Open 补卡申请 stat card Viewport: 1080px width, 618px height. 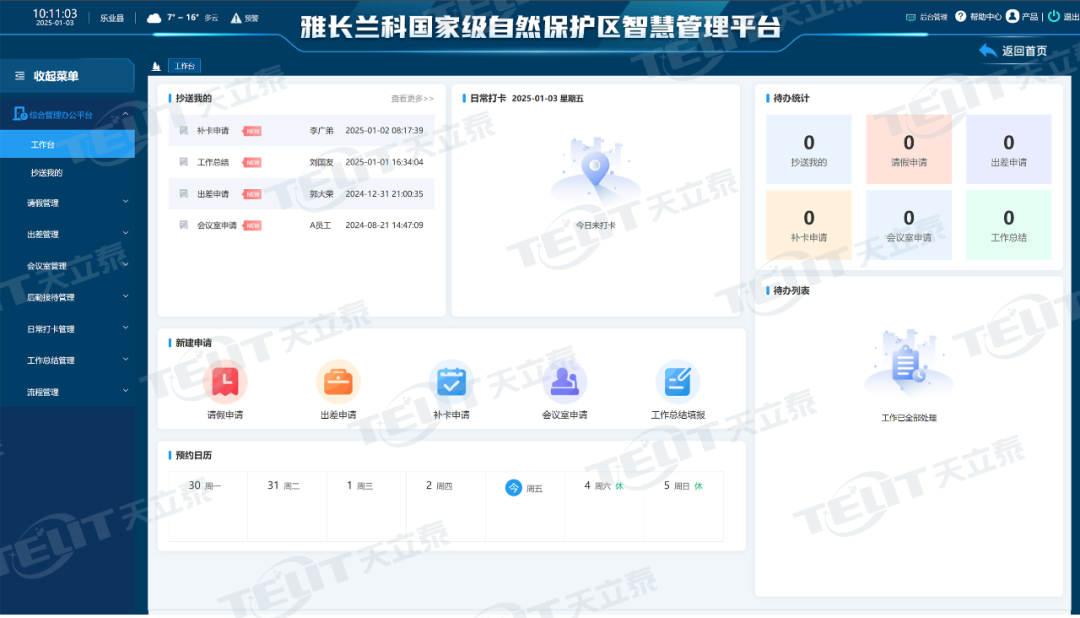click(x=809, y=225)
